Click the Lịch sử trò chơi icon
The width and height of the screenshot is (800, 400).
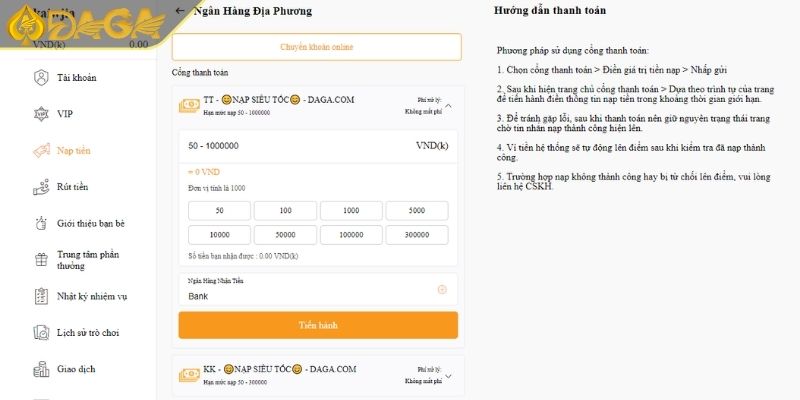[40, 332]
